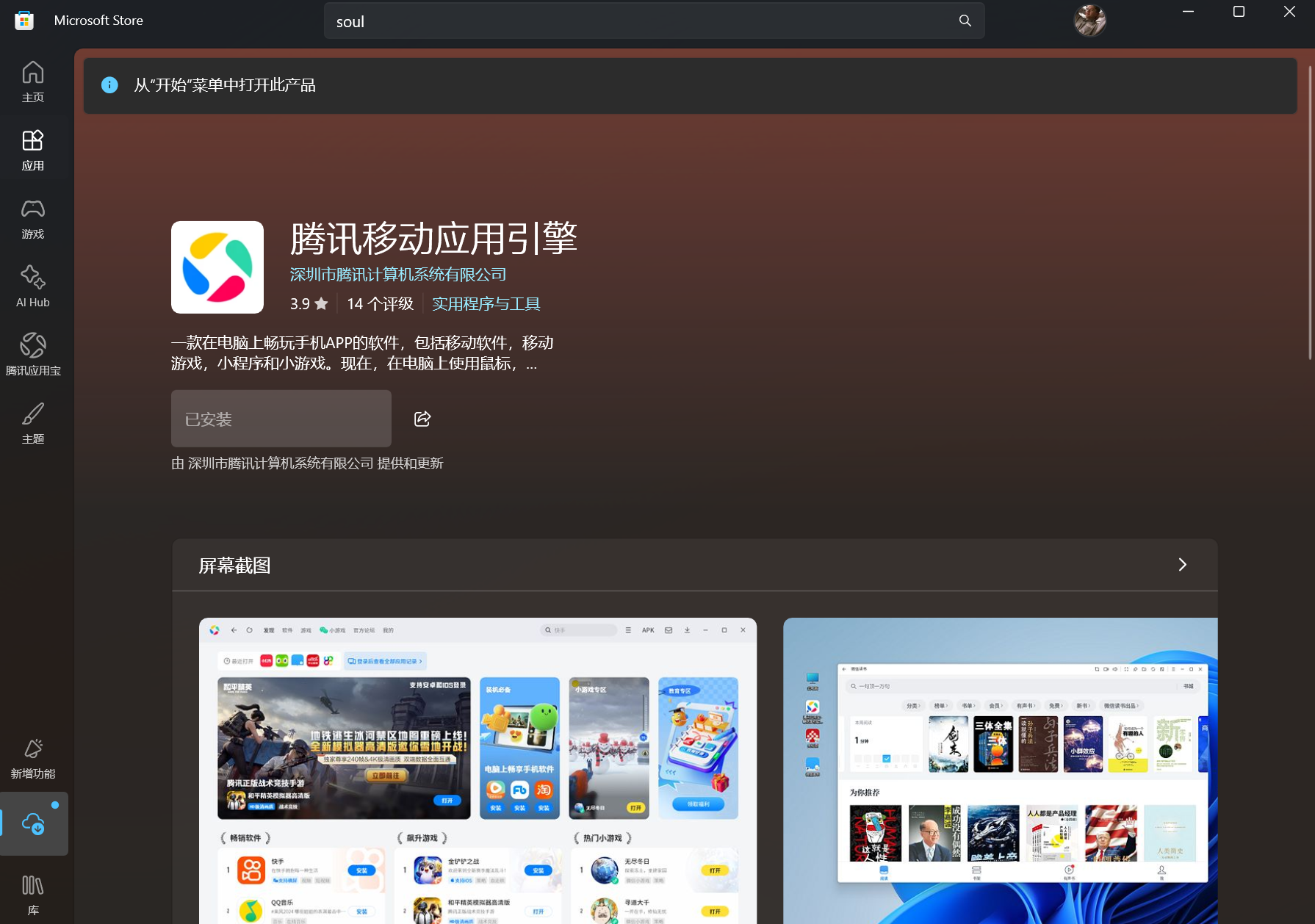This screenshot has width=1315, height=924.
Task: Open the downloads icon in sidebar
Action: click(x=35, y=824)
